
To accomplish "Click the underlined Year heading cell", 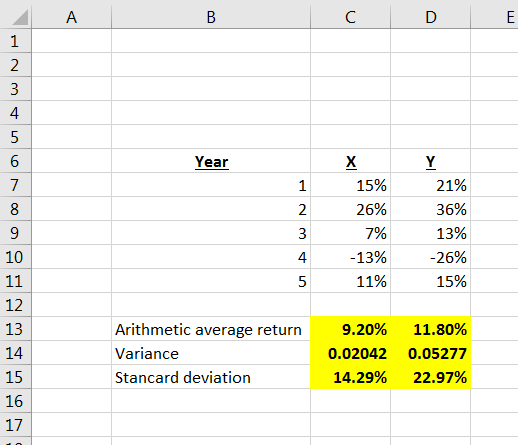I will (x=211, y=161).
